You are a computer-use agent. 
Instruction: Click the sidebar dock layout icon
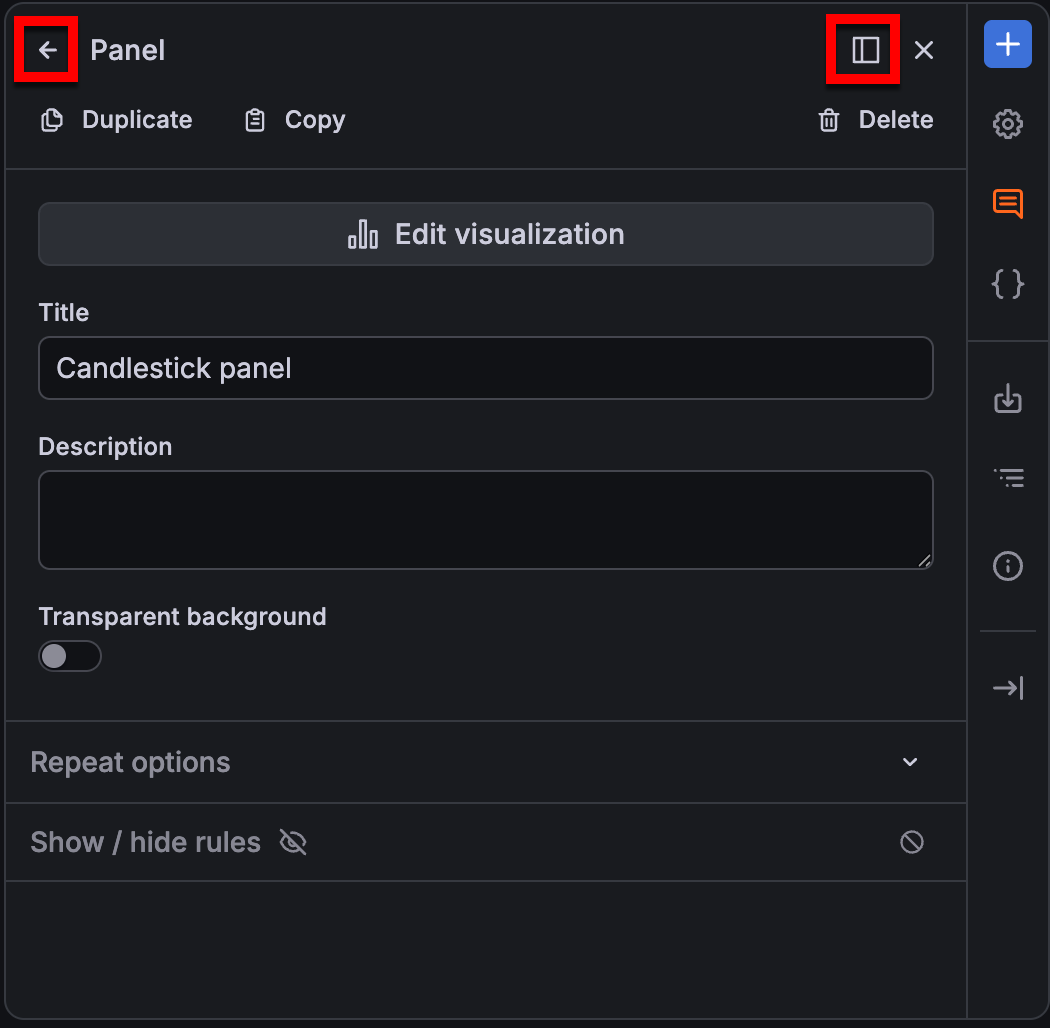[x=865, y=50]
